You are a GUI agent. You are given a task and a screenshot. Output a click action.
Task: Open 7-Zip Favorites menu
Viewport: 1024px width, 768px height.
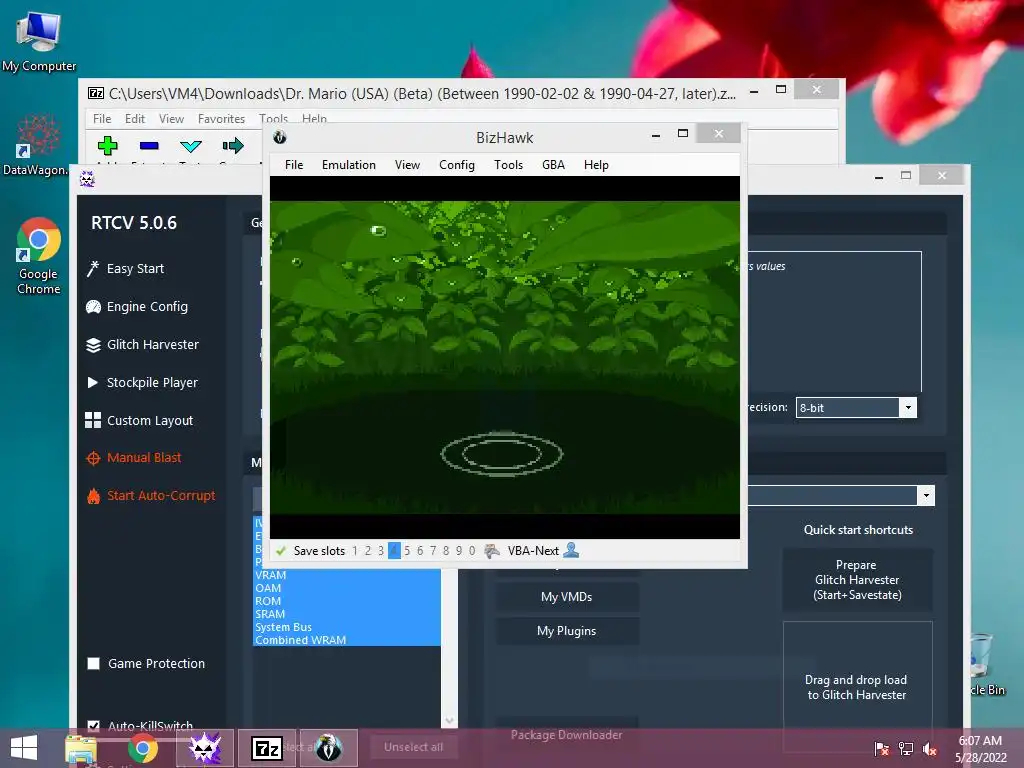[221, 119]
